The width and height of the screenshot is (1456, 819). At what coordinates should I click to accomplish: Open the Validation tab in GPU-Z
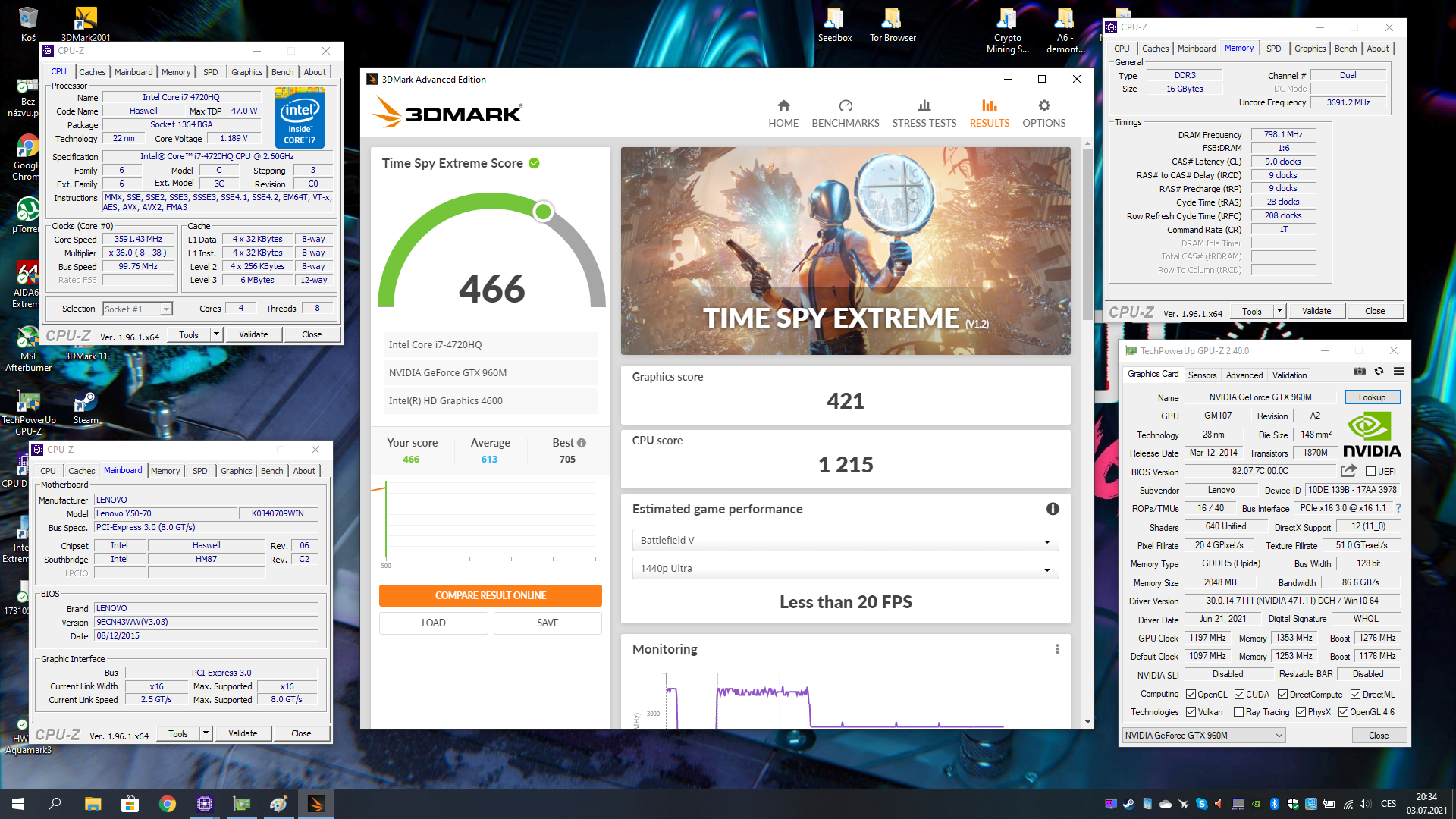click(x=1289, y=375)
